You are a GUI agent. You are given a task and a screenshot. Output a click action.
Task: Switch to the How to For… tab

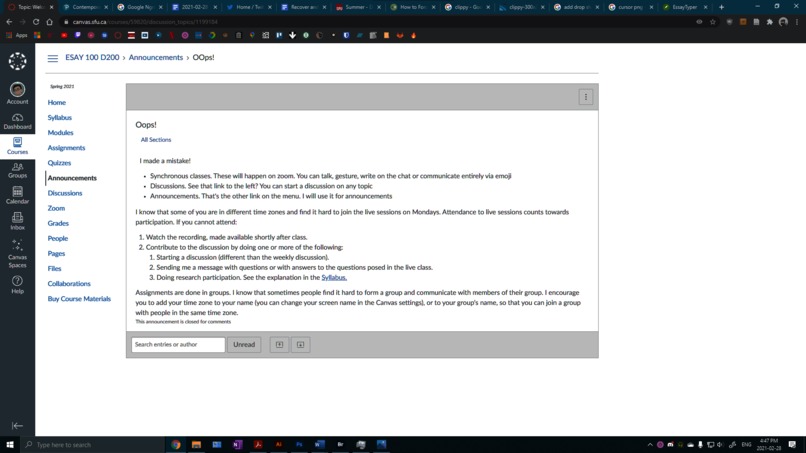point(413,7)
